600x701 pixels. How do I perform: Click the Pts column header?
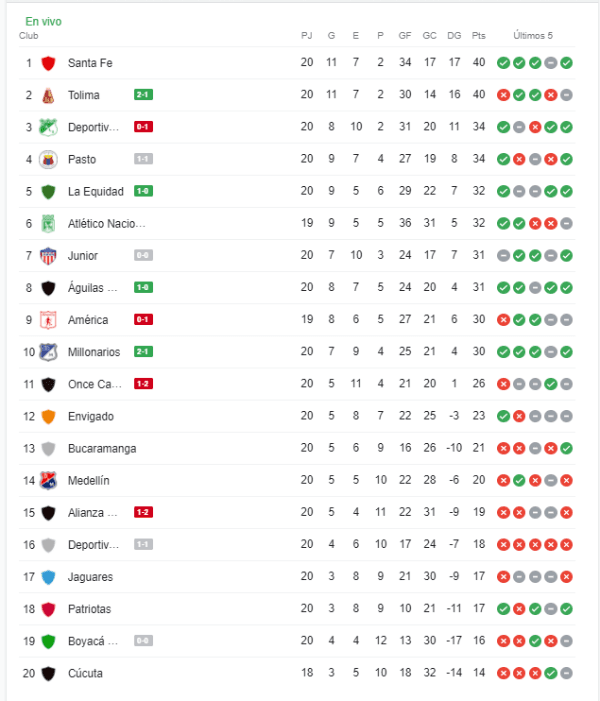point(478,36)
